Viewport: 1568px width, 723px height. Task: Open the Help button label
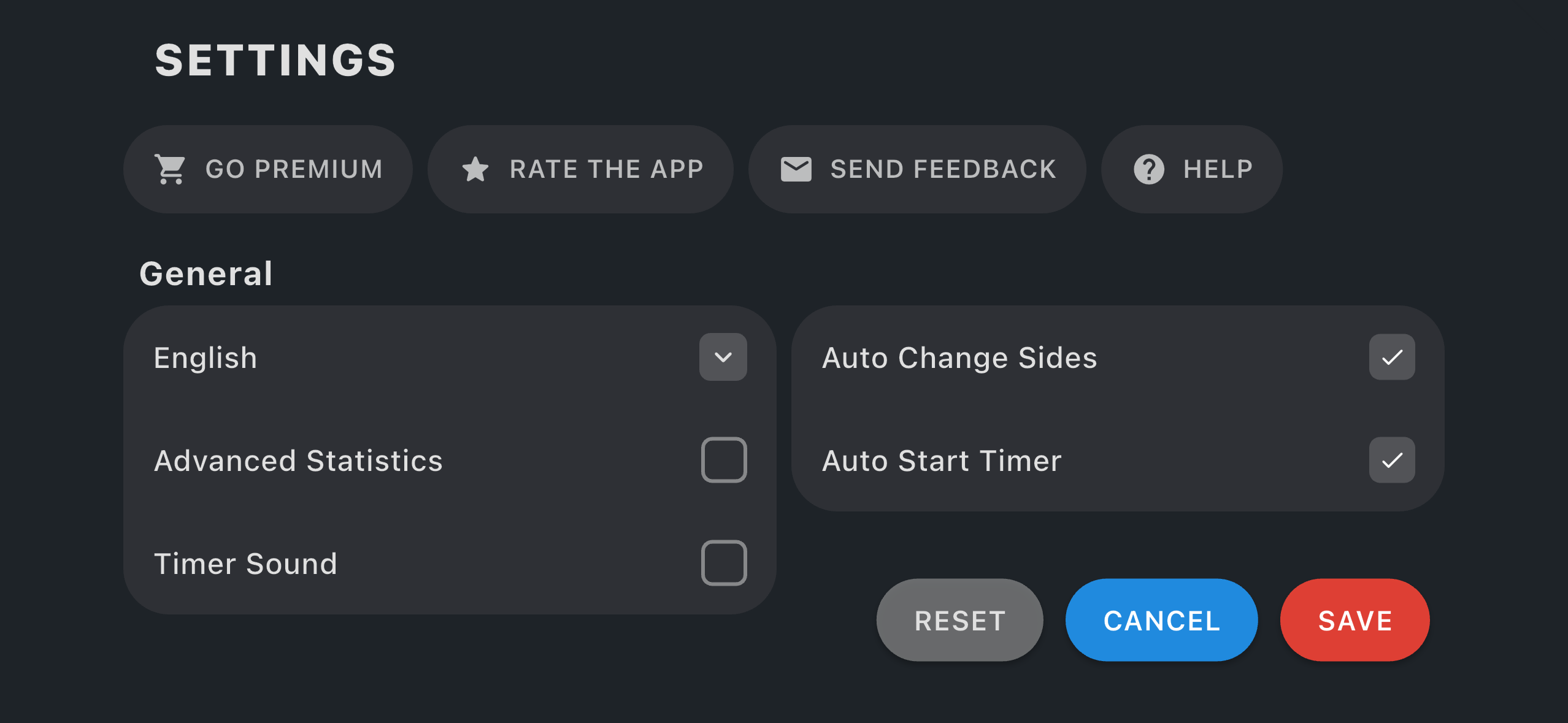[x=1218, y=169]
